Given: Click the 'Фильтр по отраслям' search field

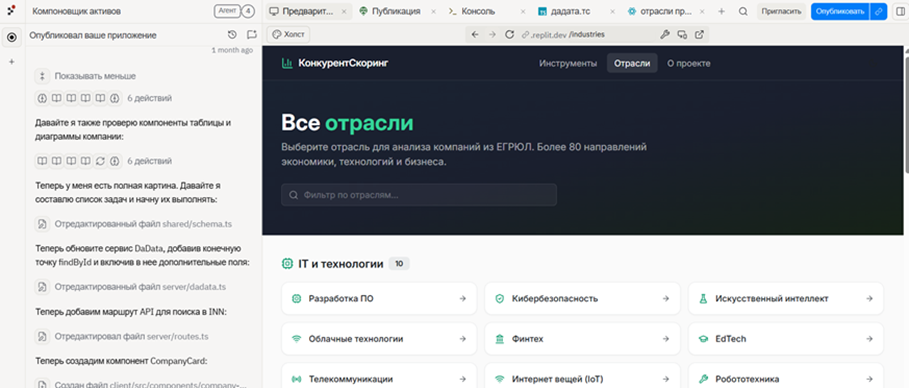Looking at the screenshot, I should click(419, 195).
